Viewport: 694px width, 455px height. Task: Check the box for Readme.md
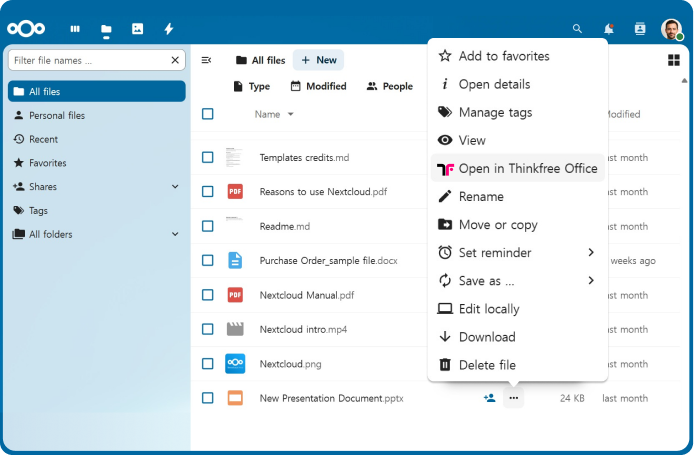tap(208, 226)
